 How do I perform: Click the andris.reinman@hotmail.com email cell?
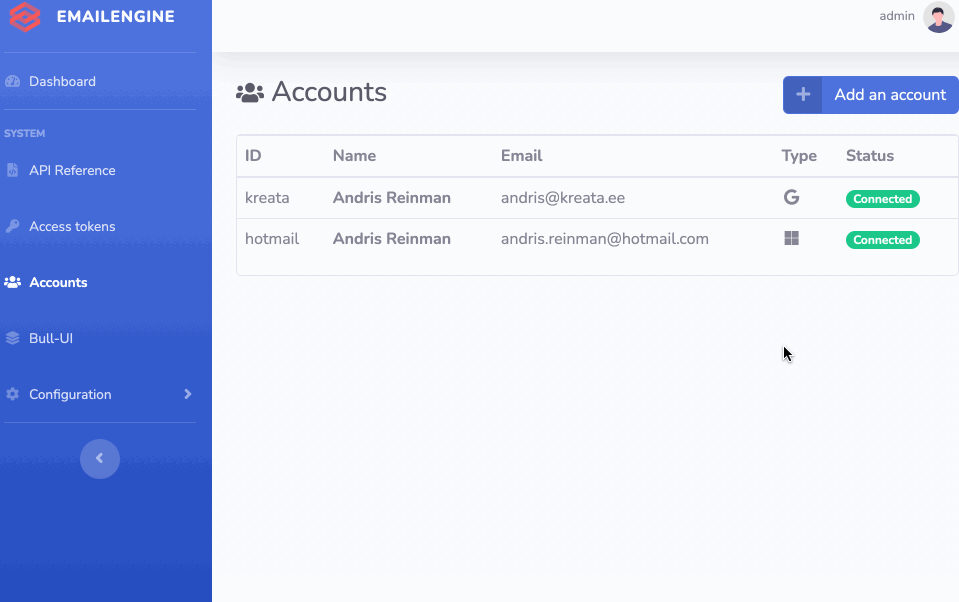(605, 239)
